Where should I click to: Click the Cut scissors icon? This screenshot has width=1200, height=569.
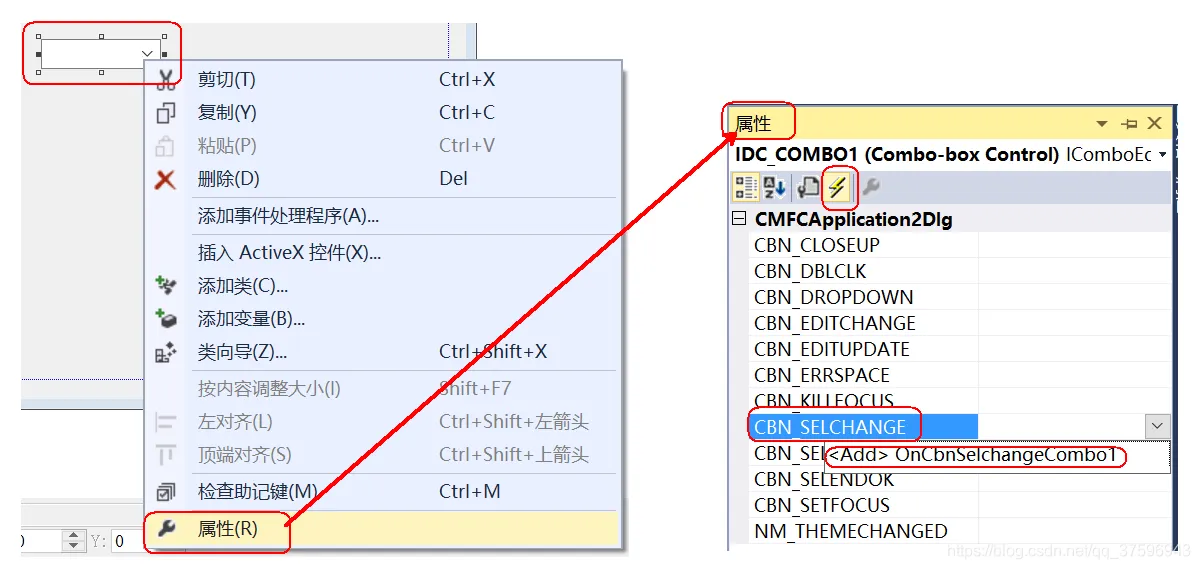[166, 79]
